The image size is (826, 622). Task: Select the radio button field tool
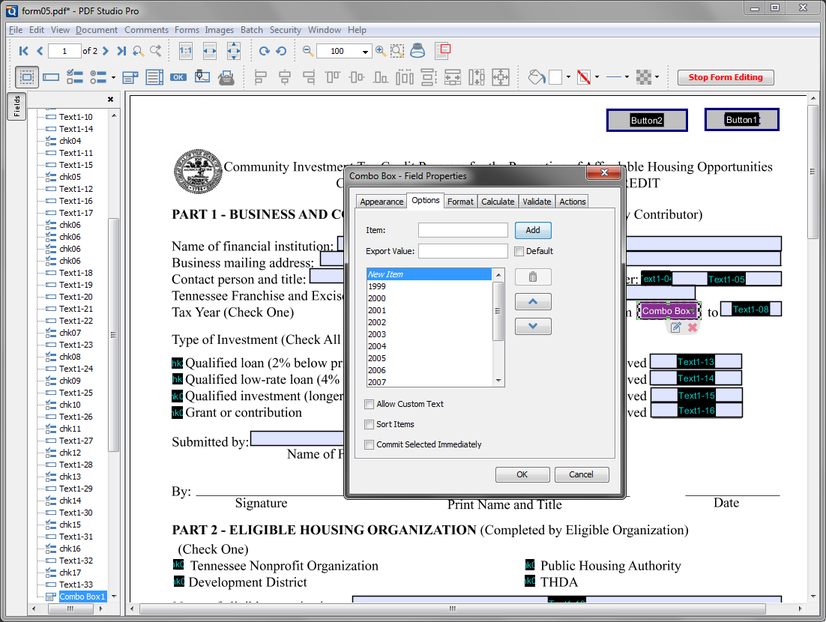click(x=98, y=77)
